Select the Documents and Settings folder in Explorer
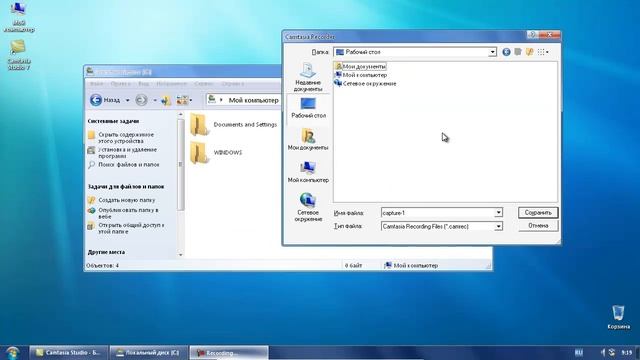Screen dimensions: 640x360 (x=233, y=124)
